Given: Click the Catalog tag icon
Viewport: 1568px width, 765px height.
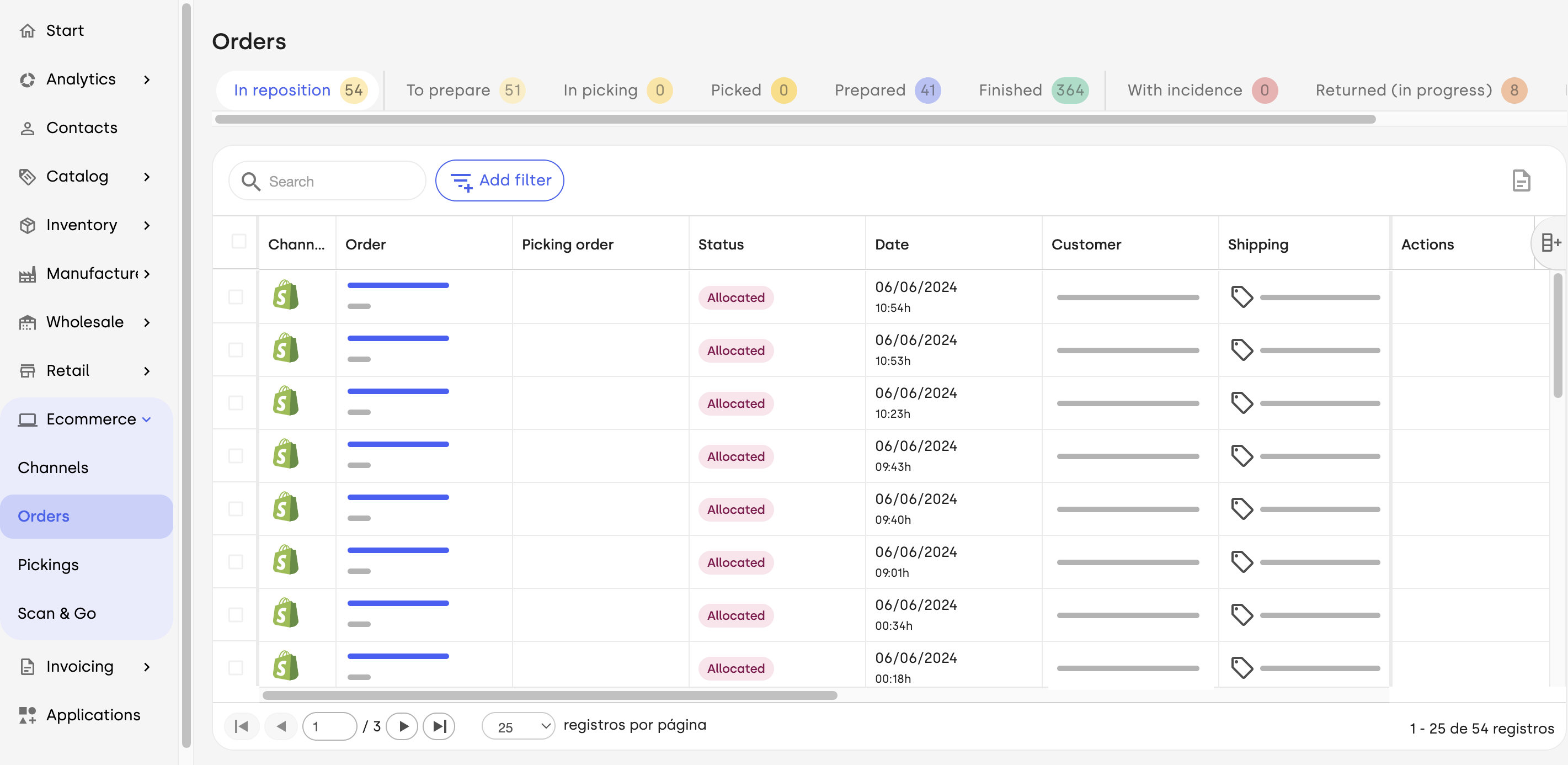Looking at the screenshot, I should pyautogui.click(x=28, y=177).
